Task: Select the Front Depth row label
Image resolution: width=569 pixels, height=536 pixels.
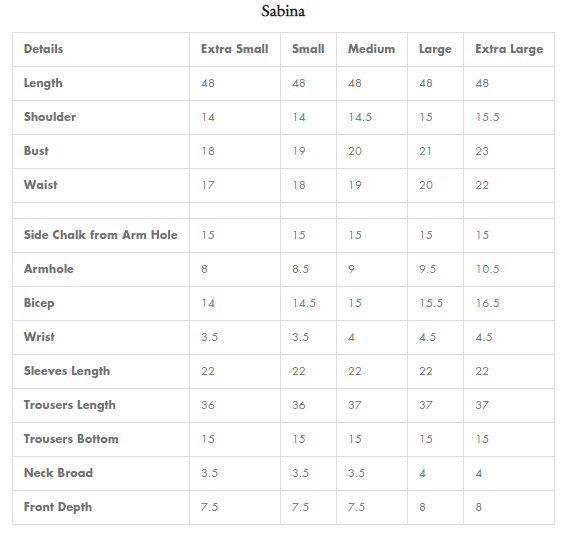Action: click(x=58, y=507)
